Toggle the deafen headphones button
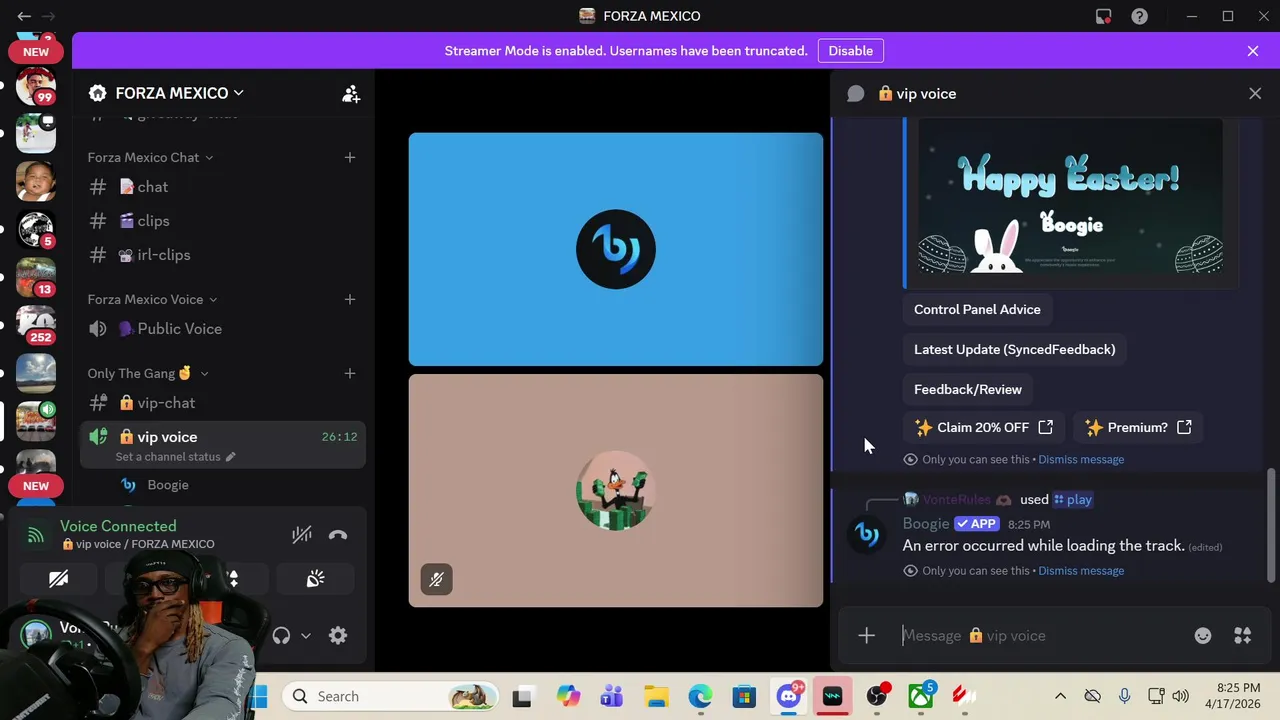The image size is (1280, 720). click(x=281, y=635)
